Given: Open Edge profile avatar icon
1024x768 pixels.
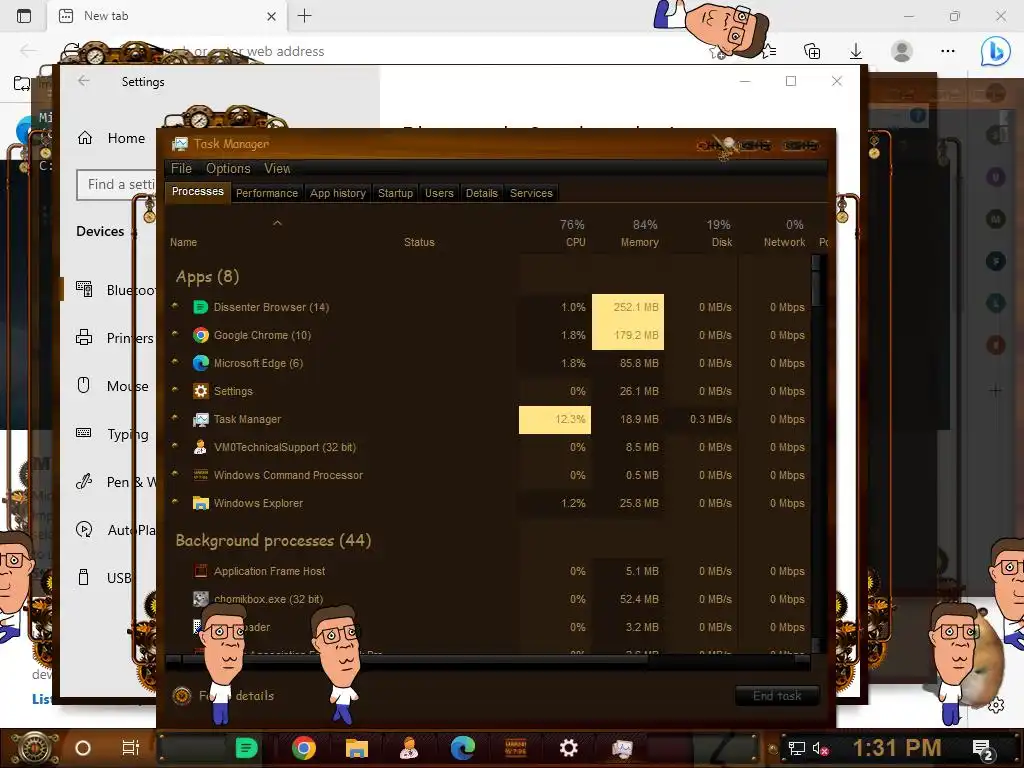Looking at the screenshot, I should point(902,51).
